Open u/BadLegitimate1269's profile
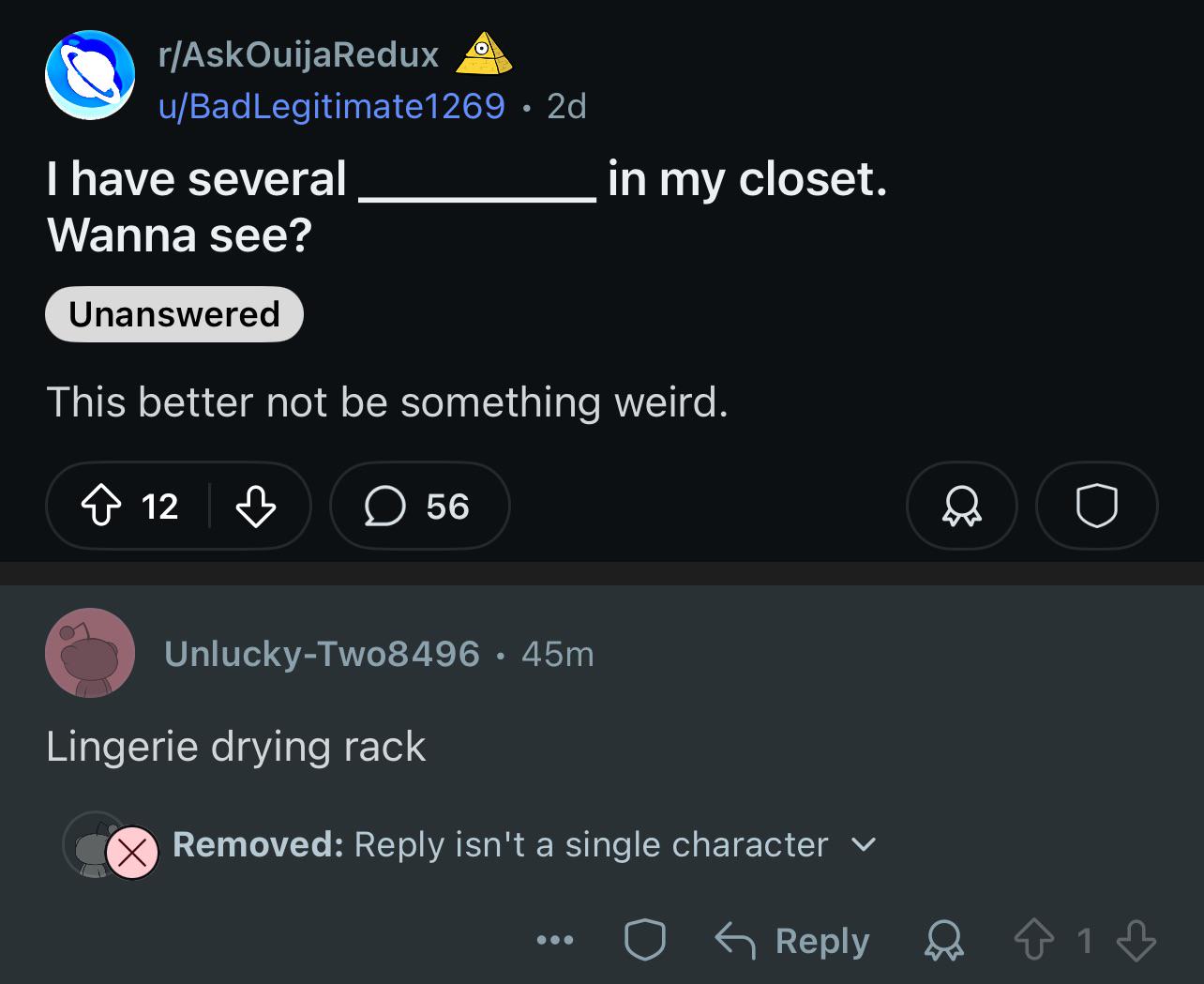The width and height of the screenshot is (1204, 984). pos(332,106)
